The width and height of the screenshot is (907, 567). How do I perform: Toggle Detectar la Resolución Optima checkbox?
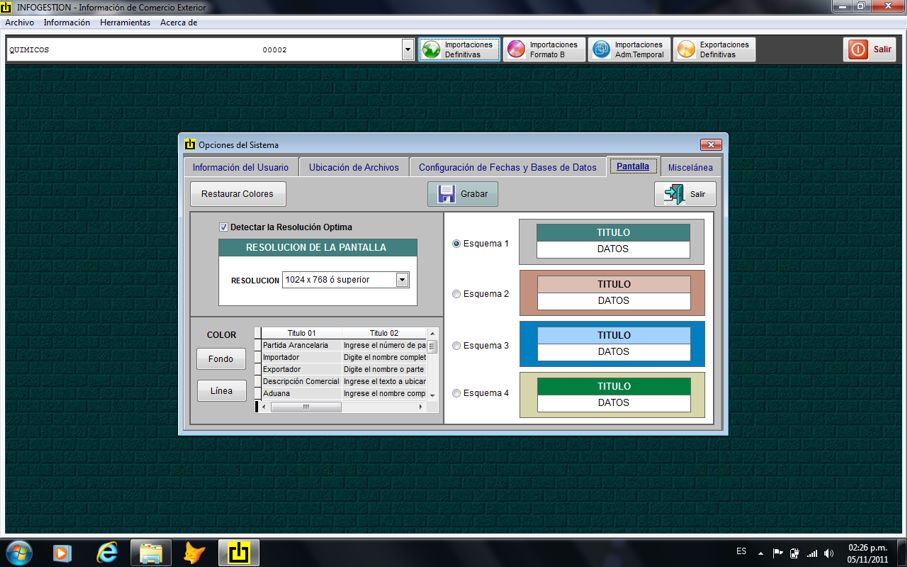click(224, 227)
